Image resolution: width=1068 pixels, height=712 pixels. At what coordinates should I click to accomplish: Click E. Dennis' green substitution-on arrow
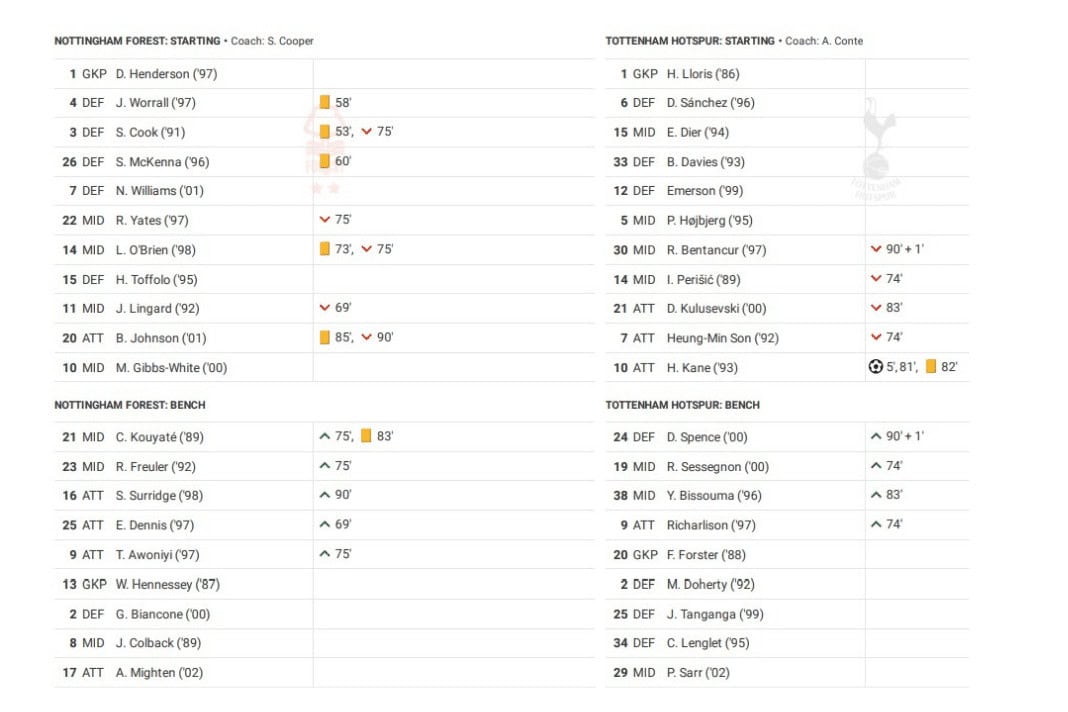324,524
